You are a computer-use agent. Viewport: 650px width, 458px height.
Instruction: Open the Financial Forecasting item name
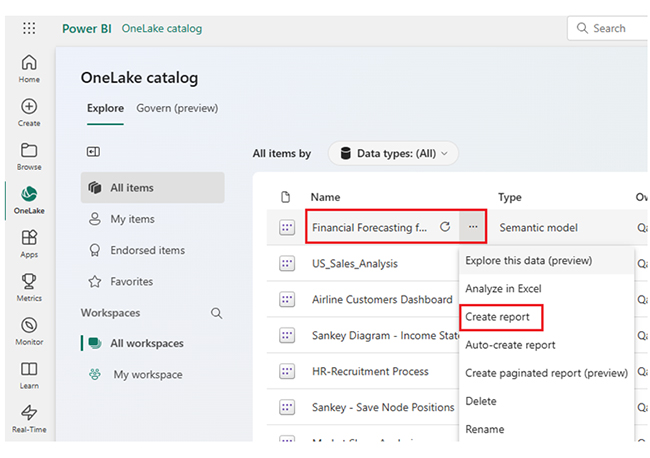(x=369, y=228)
